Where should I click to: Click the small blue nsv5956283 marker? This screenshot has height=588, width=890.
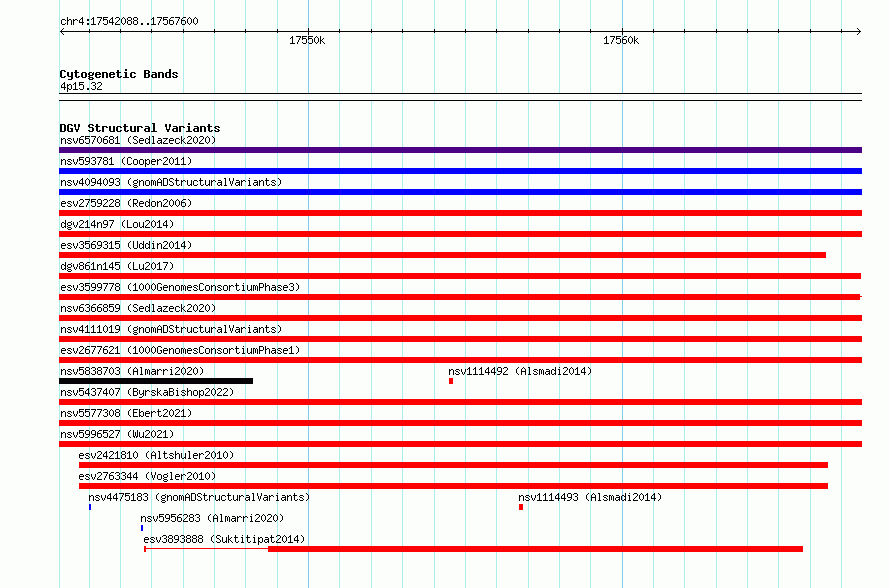(142, 528)
